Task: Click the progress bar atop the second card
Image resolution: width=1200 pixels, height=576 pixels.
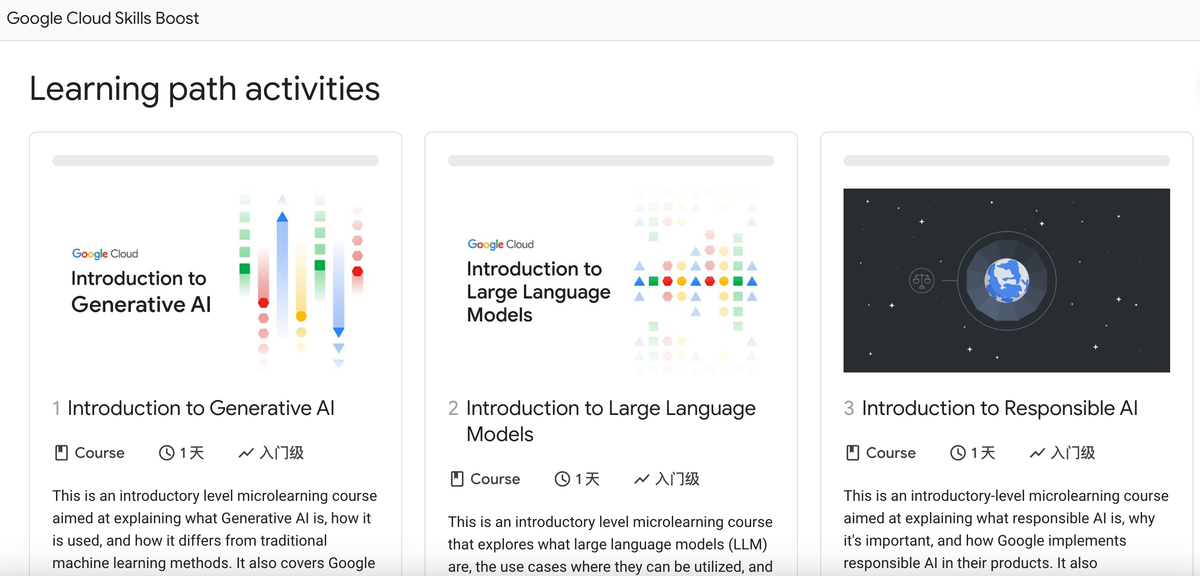Action: pos(610,160)
